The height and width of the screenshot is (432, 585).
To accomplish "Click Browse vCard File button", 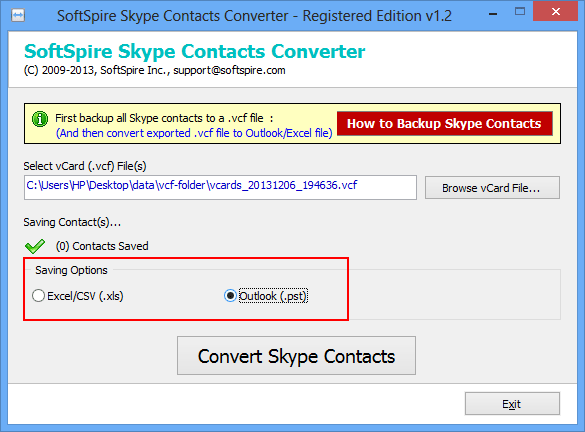I will [x=492, y=188].
